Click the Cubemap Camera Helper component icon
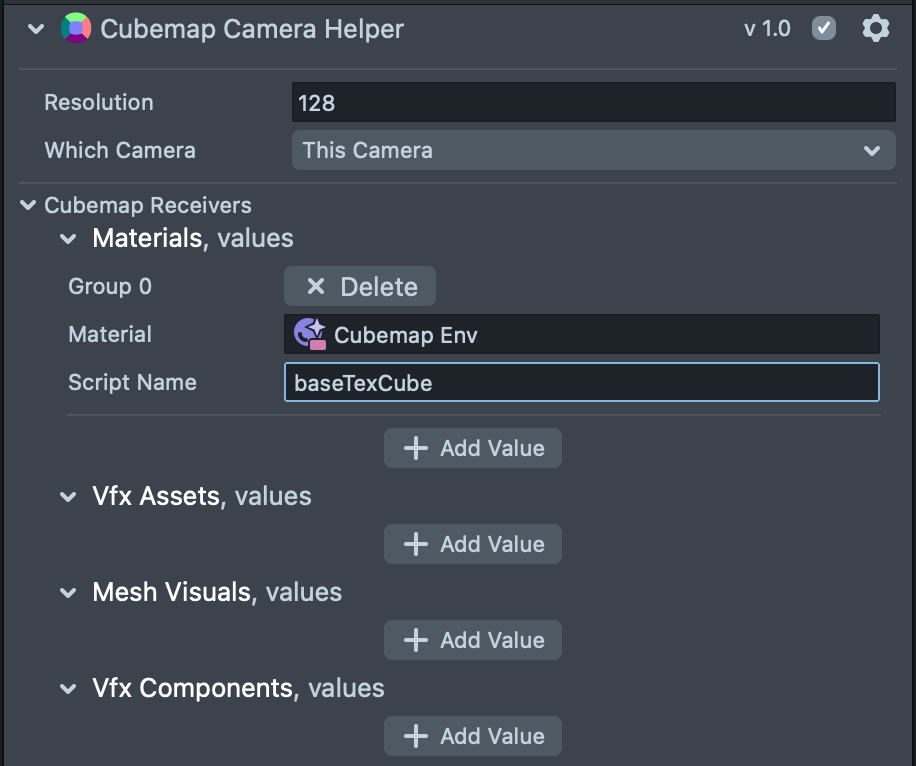 pos(76,28)
